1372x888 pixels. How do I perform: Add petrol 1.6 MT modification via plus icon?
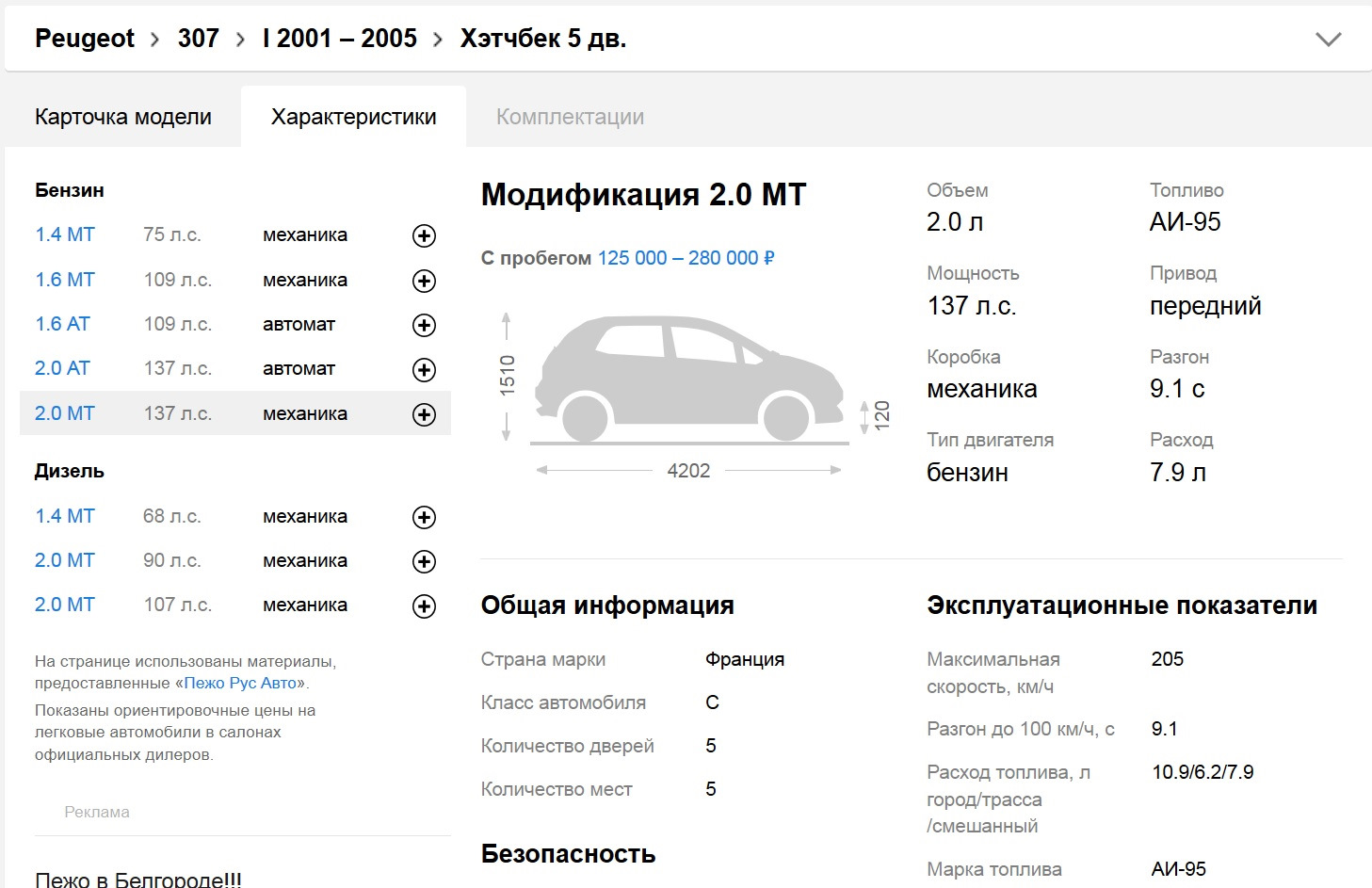tap(424, 281)
